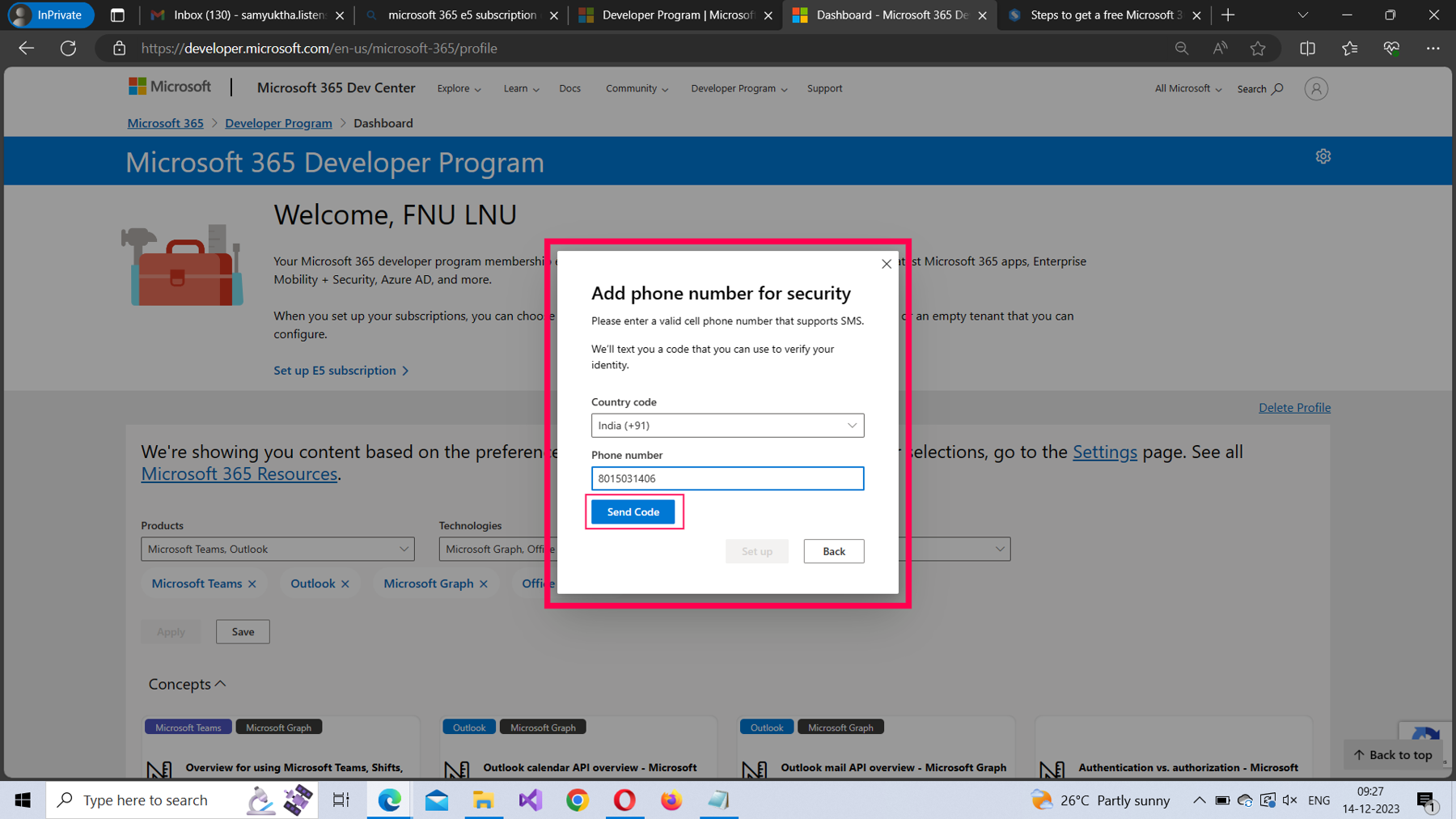Click the account profile icon
The width and height of the screenshot is (1456, 819).
1316,89
